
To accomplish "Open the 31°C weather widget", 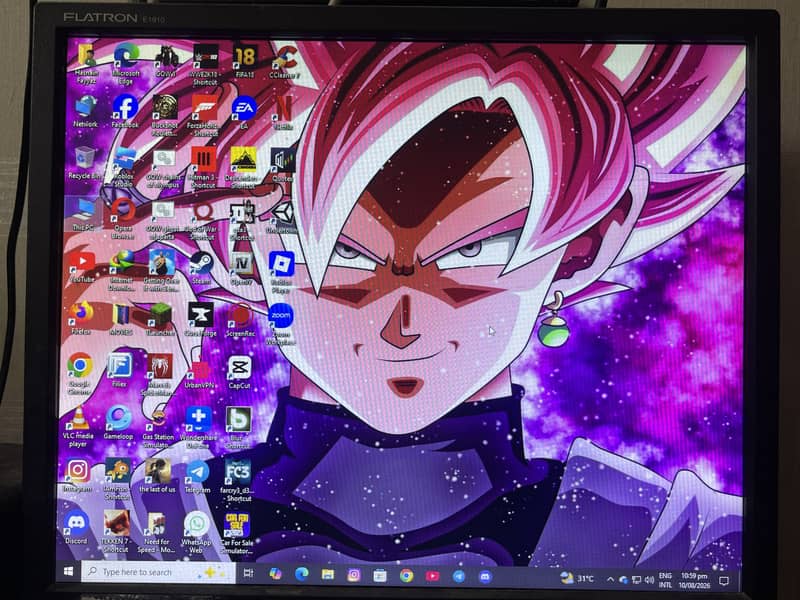I will coord(578,579).
